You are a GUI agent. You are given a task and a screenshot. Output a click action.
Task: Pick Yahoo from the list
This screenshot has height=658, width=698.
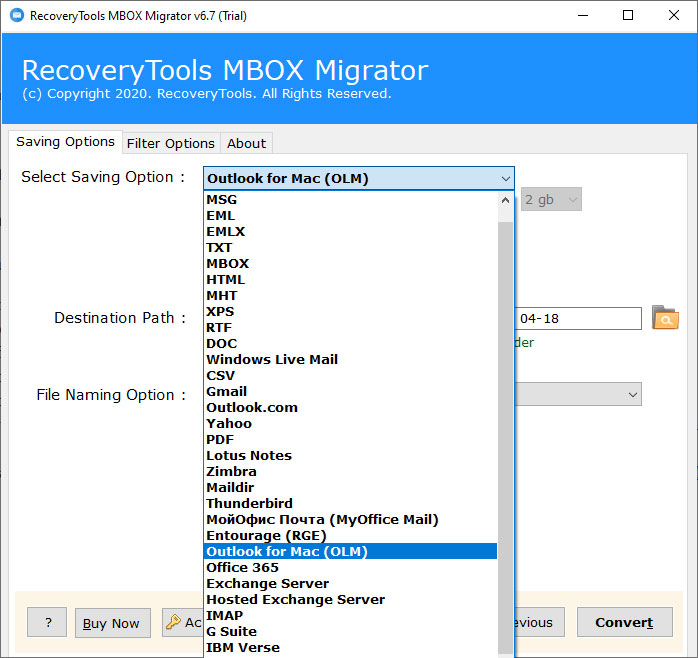tap(350, 424)
